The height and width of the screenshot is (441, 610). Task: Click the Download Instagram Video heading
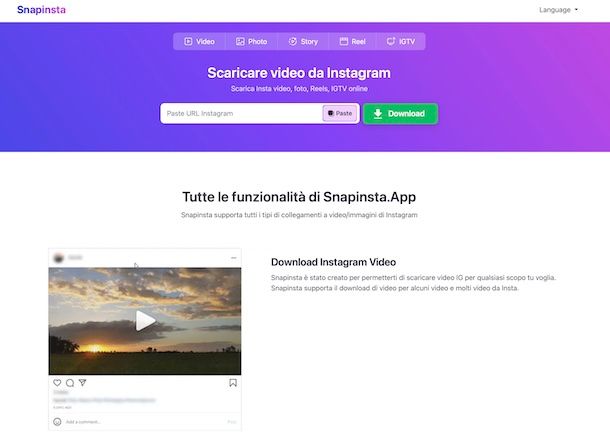point(333,262)
